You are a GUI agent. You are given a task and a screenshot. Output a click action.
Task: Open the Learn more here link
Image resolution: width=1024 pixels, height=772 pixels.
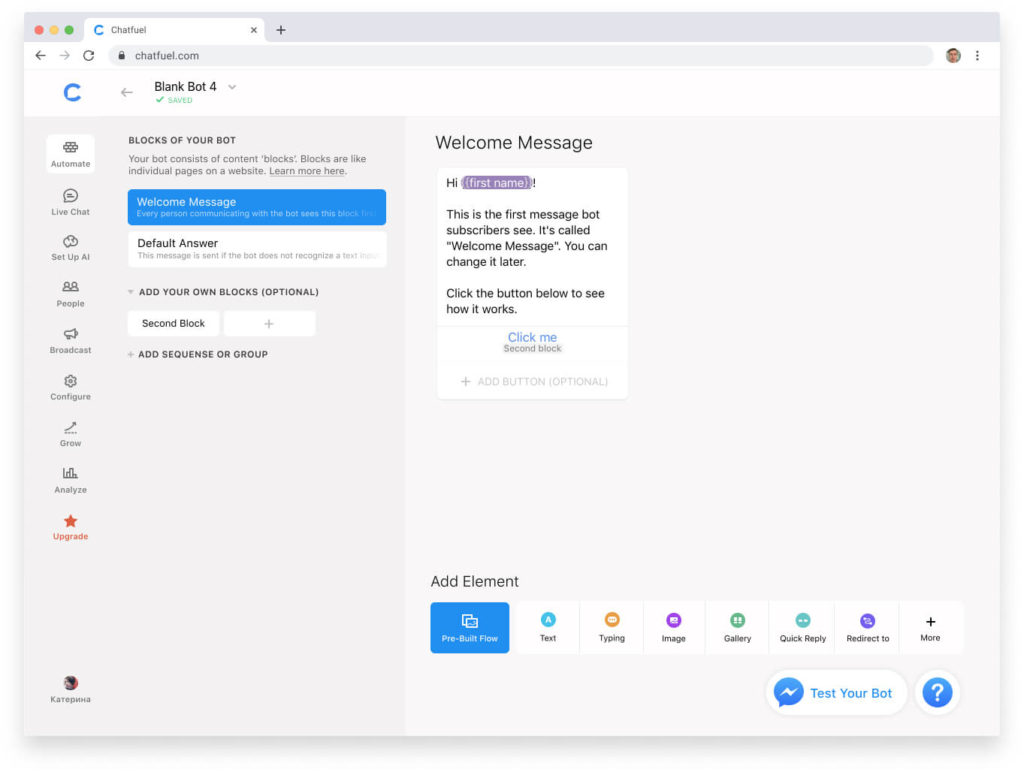tap(307, 171)
